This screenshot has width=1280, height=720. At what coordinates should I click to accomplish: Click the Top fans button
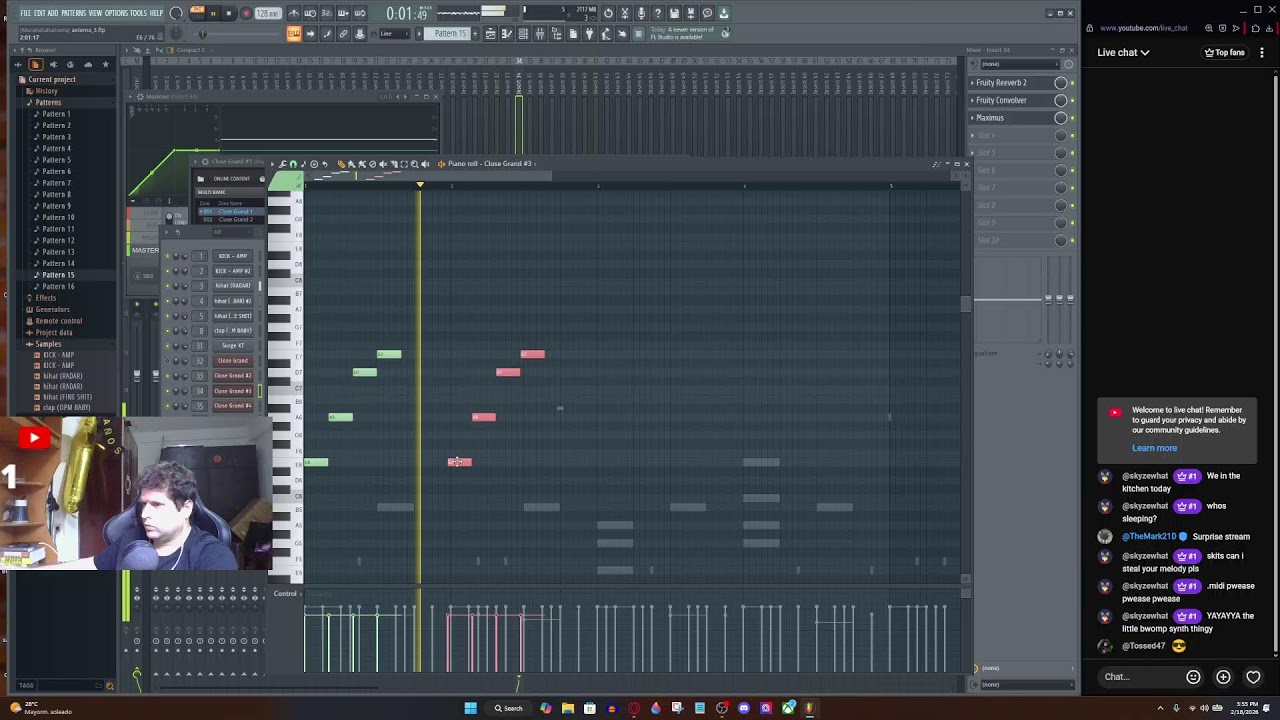[1225, 52]
